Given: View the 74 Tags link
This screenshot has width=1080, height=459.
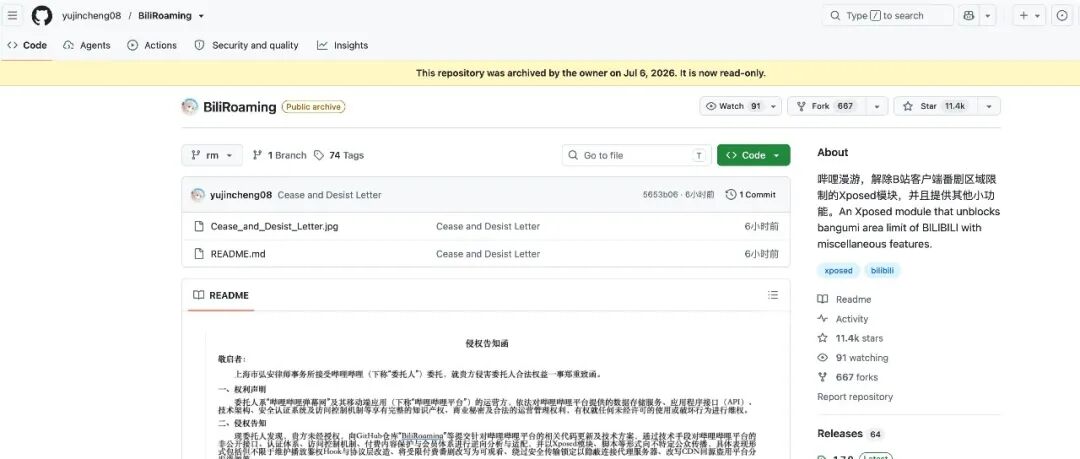Looking at the screenshot, I should (x=339, y=155).
